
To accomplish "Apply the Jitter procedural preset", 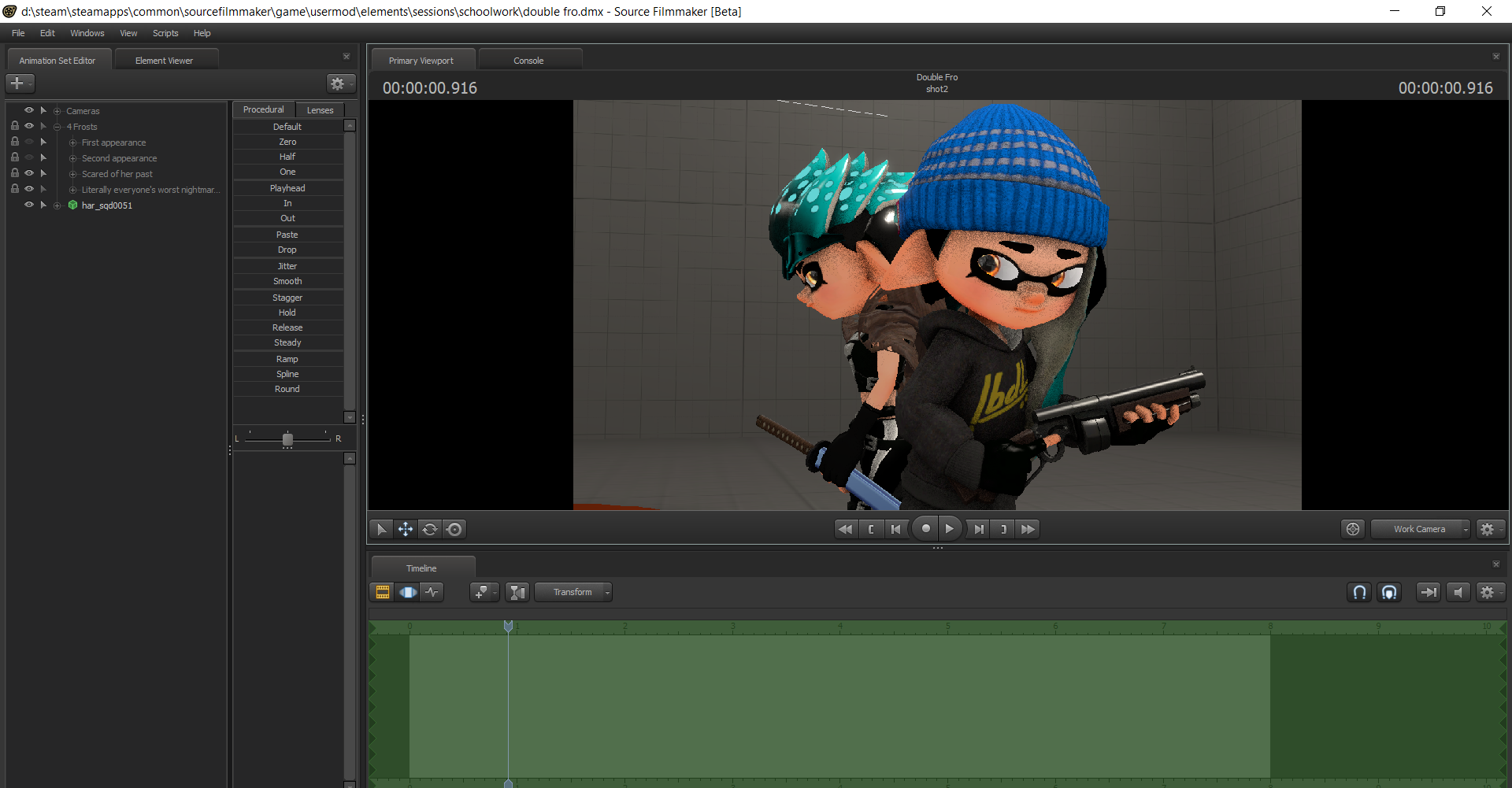I will pyautogui.click(x=287, y=266).
